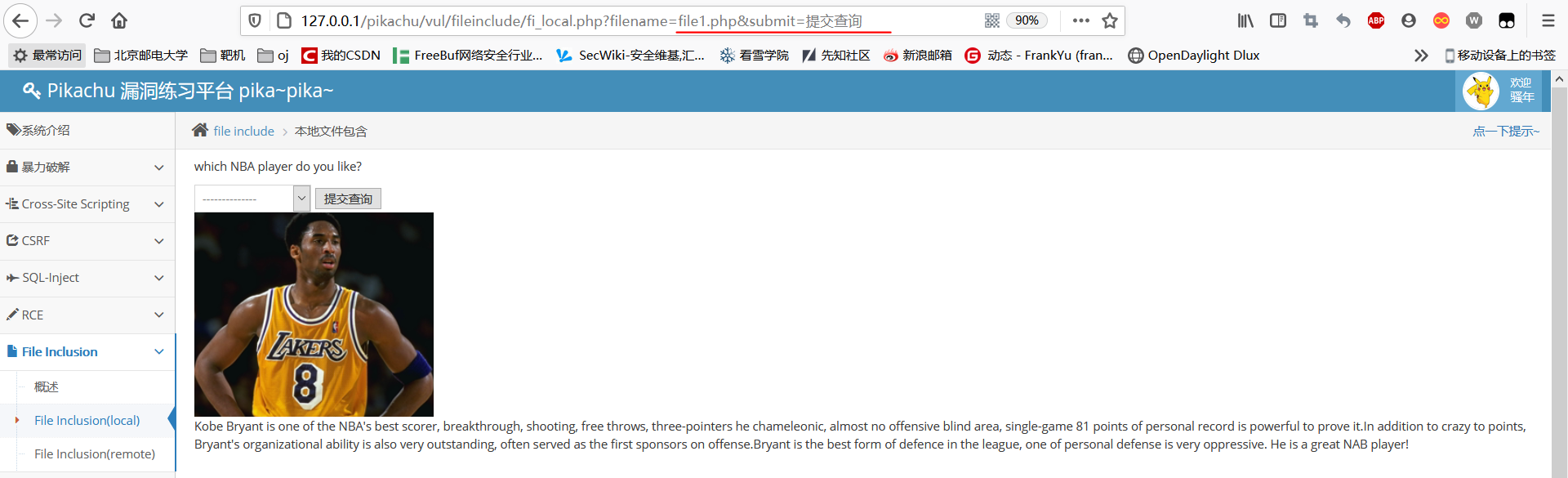
Task: Bookmark this page with the star icon
Action: pos(1110,20)
